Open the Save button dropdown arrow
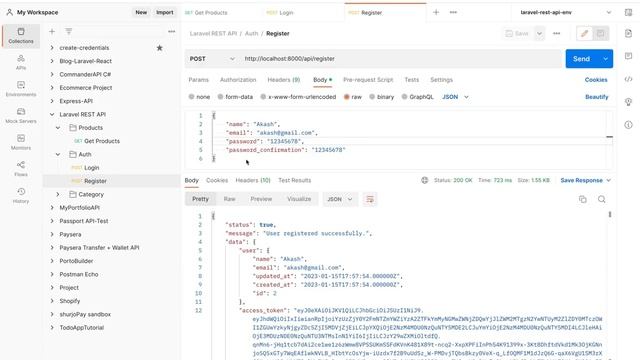The width and height of the screenshot is (640, 360). tap(539, 33)
